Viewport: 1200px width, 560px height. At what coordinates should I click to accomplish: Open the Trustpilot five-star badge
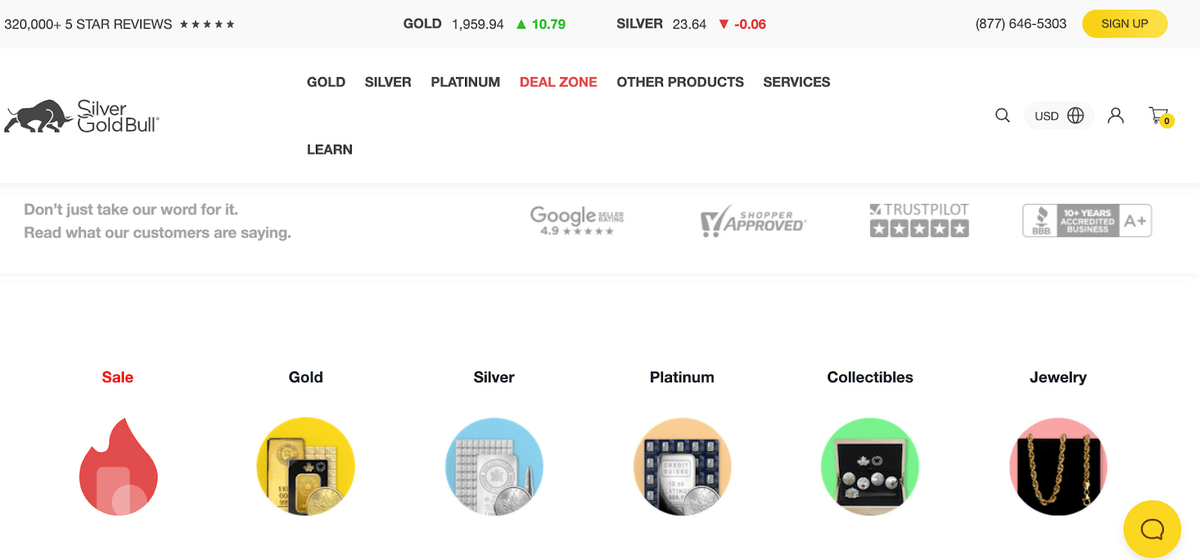coord(919,220)
